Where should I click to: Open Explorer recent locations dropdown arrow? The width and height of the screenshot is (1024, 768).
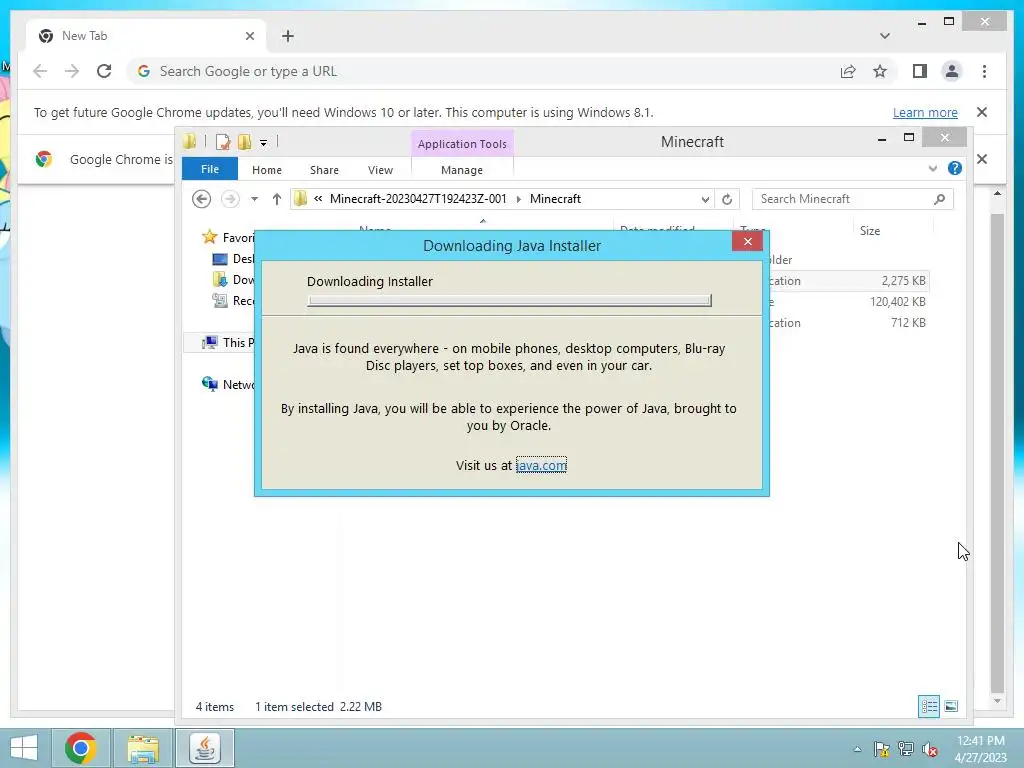254,199
